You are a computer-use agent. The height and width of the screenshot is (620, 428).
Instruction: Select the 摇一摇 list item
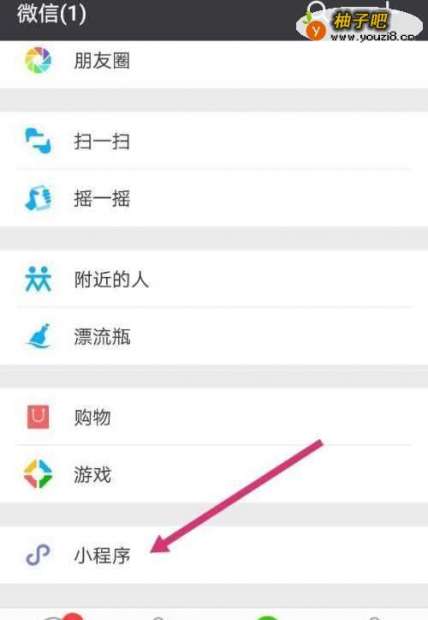[214, 198]
